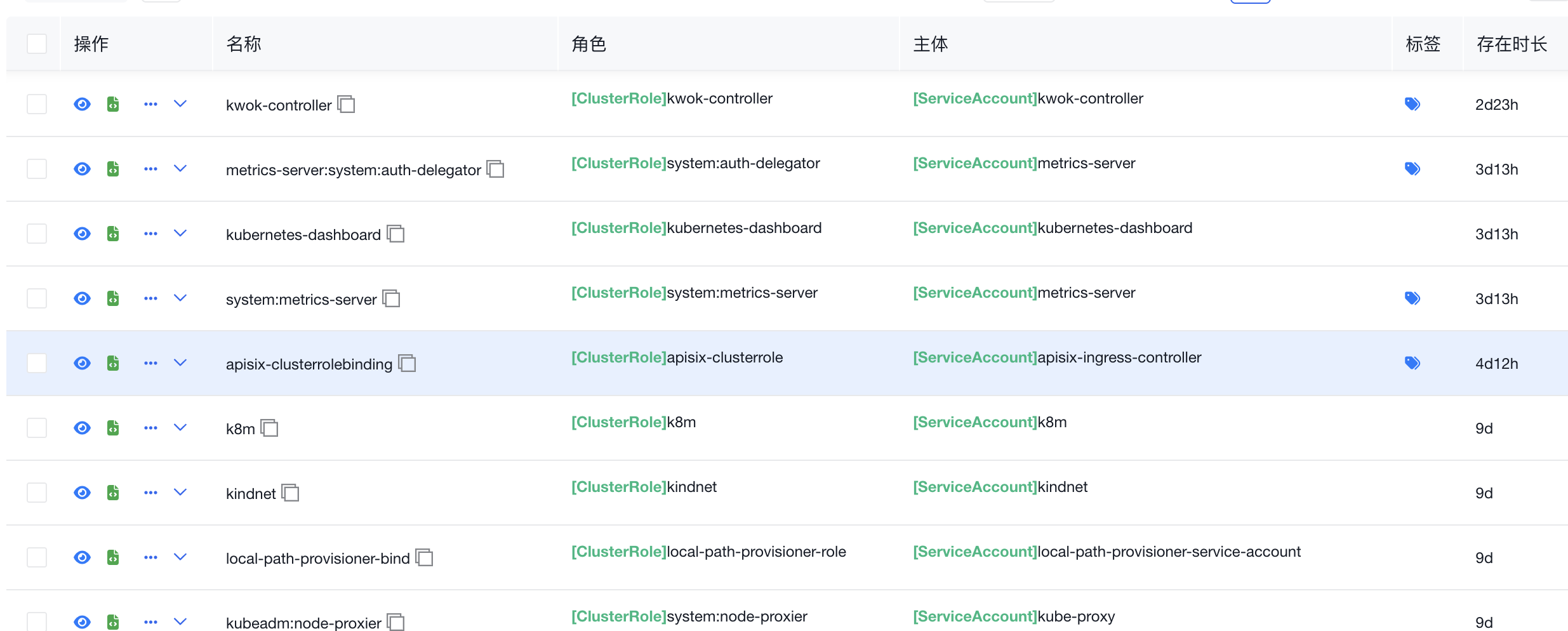Click the ClusterRole system:node-proxier text
The width and height of the screenshot is (1568, 631).
coord(689,616)
